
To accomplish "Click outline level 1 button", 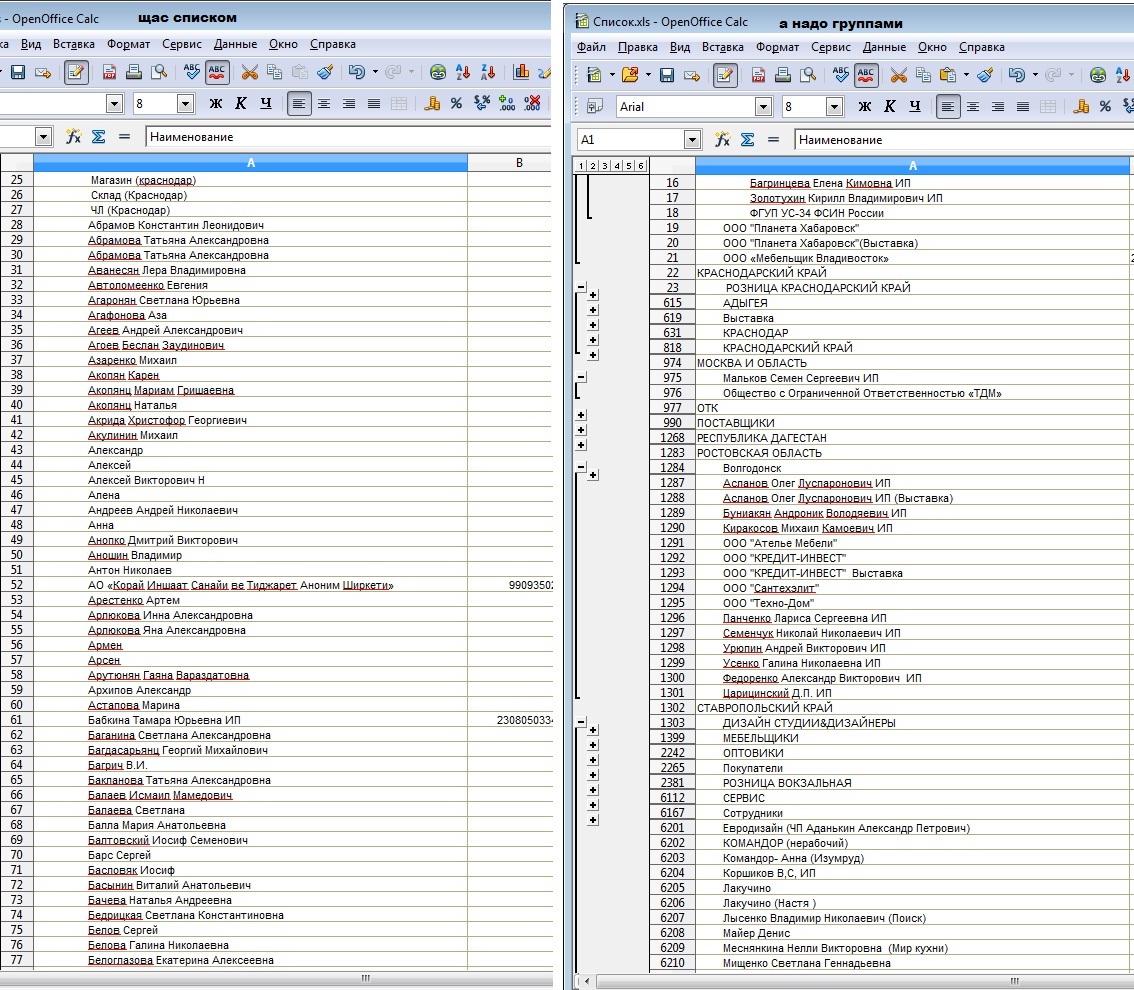I will (x=582, y=166).
